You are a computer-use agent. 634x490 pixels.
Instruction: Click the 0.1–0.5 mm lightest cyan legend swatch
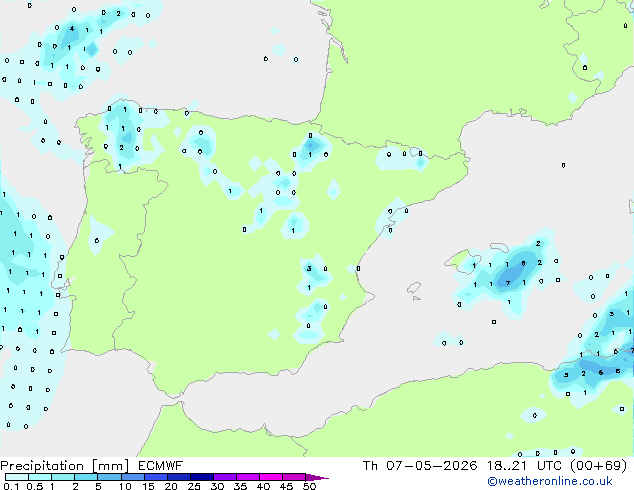tap(17, 477)
